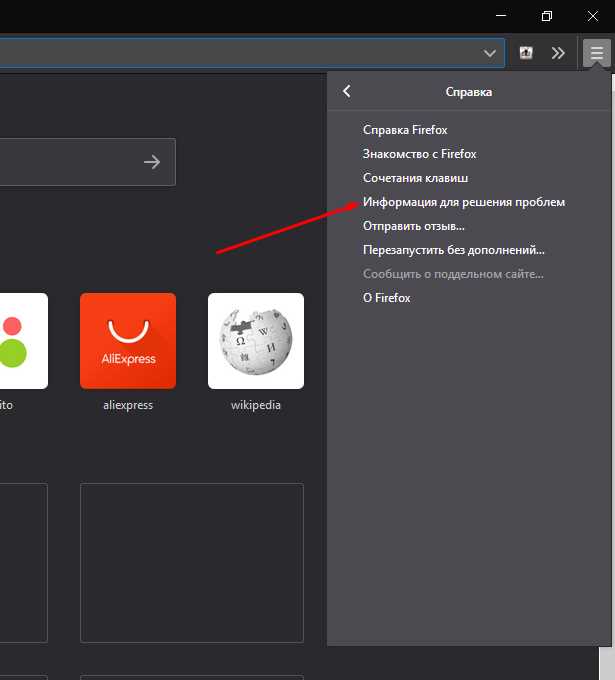Image resolution: width=615 pixels, height=680 pixels.
Task: Open the red and green dots site tile
Action: tap(24, 341)
